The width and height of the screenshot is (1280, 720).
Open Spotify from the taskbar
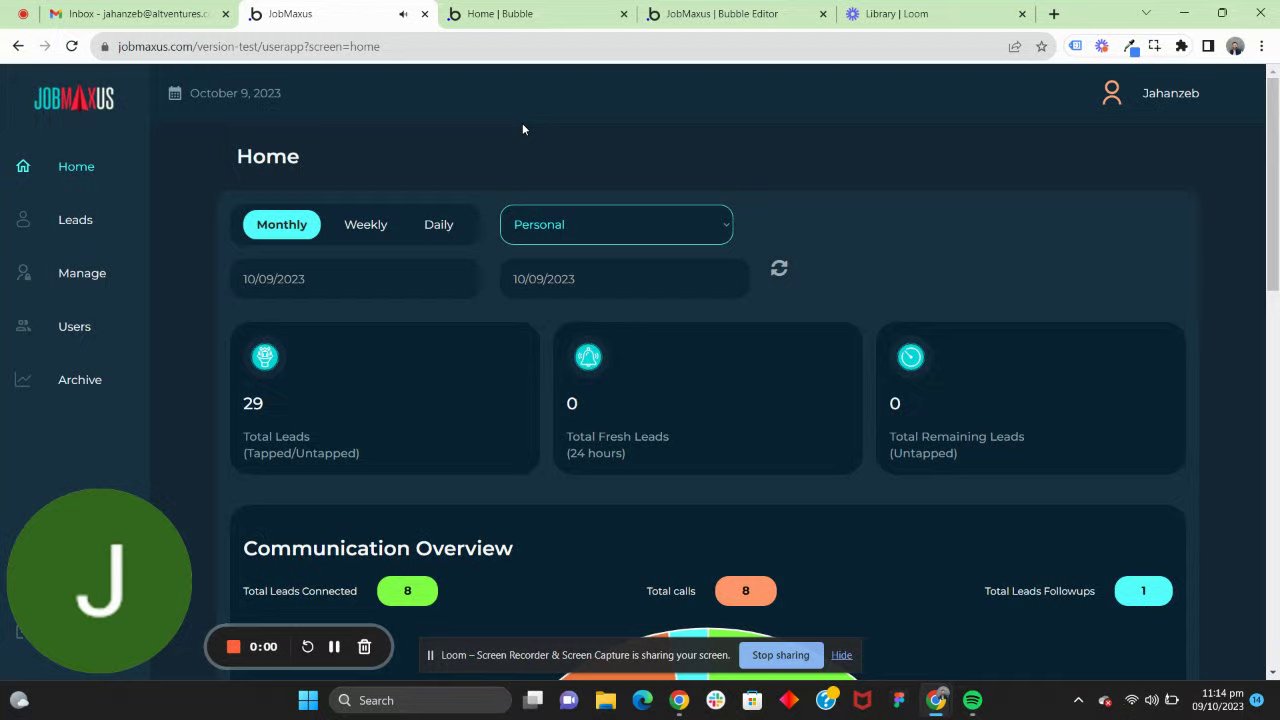click(972, 700)
